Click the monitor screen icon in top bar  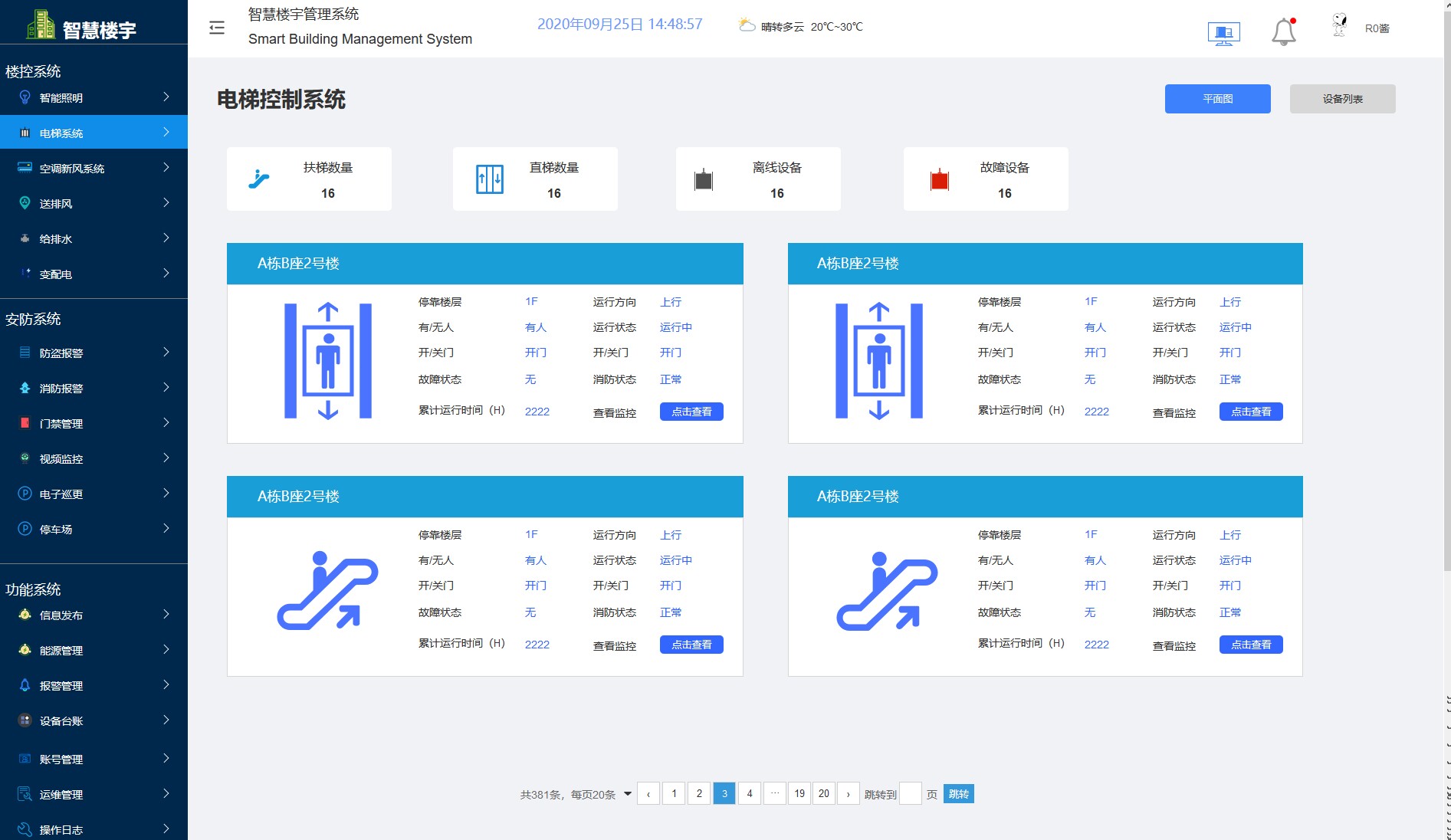[1223, 32]
